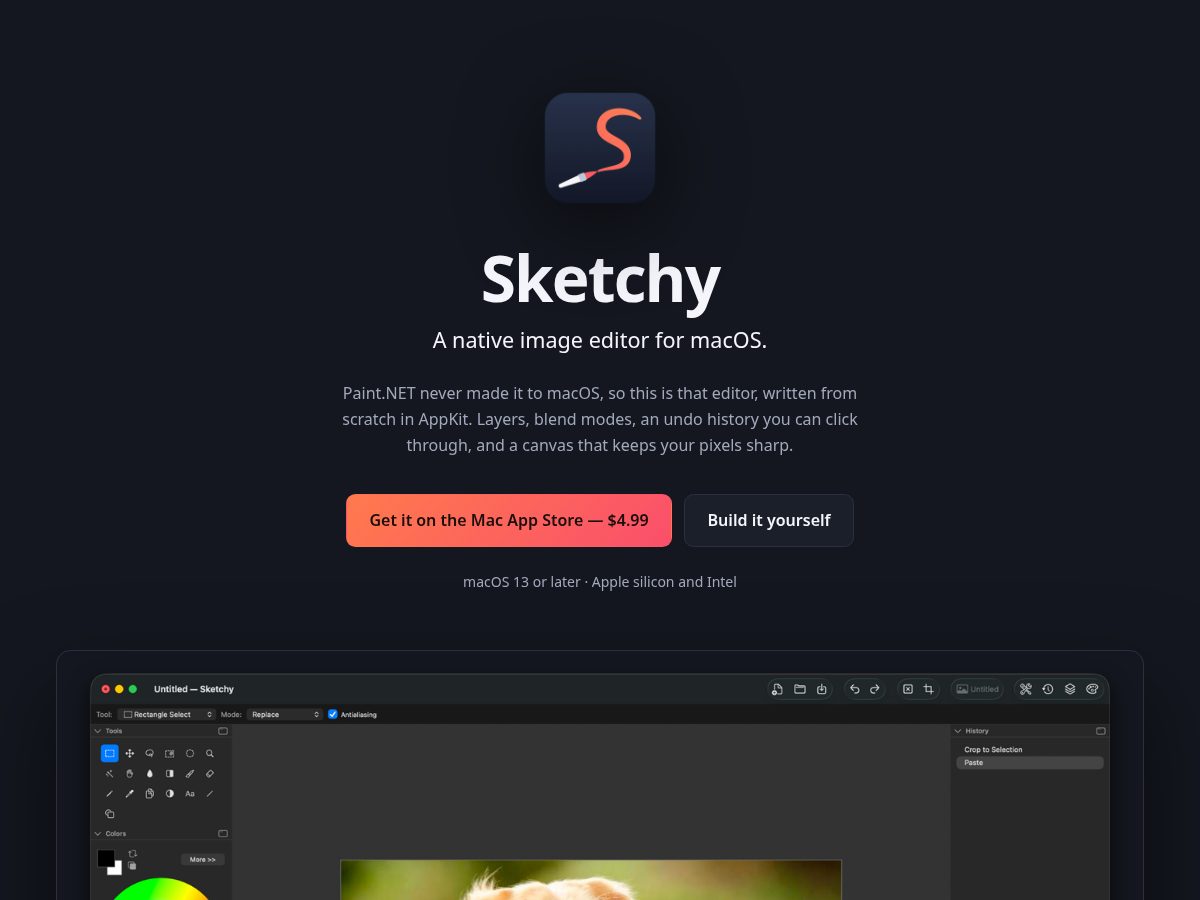Click the Save download-arrow toolbar icon
The image size is (1200, 900).
(x=822, y=689)
